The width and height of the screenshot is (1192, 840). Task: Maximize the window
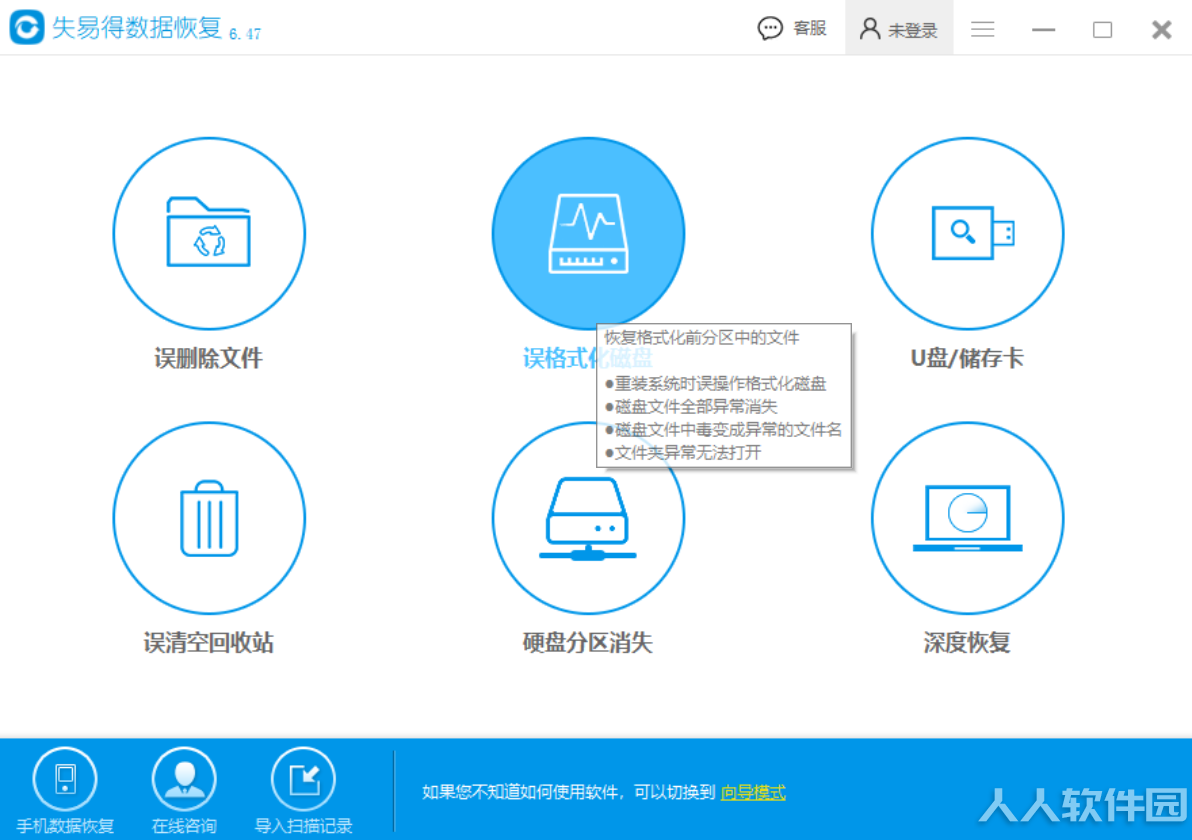pos(1102,30)
